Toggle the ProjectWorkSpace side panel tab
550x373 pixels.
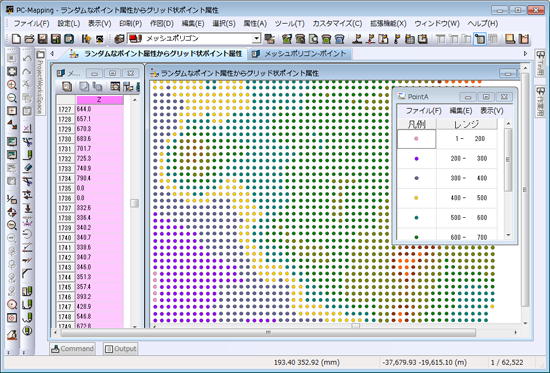(x=40, y=83)
